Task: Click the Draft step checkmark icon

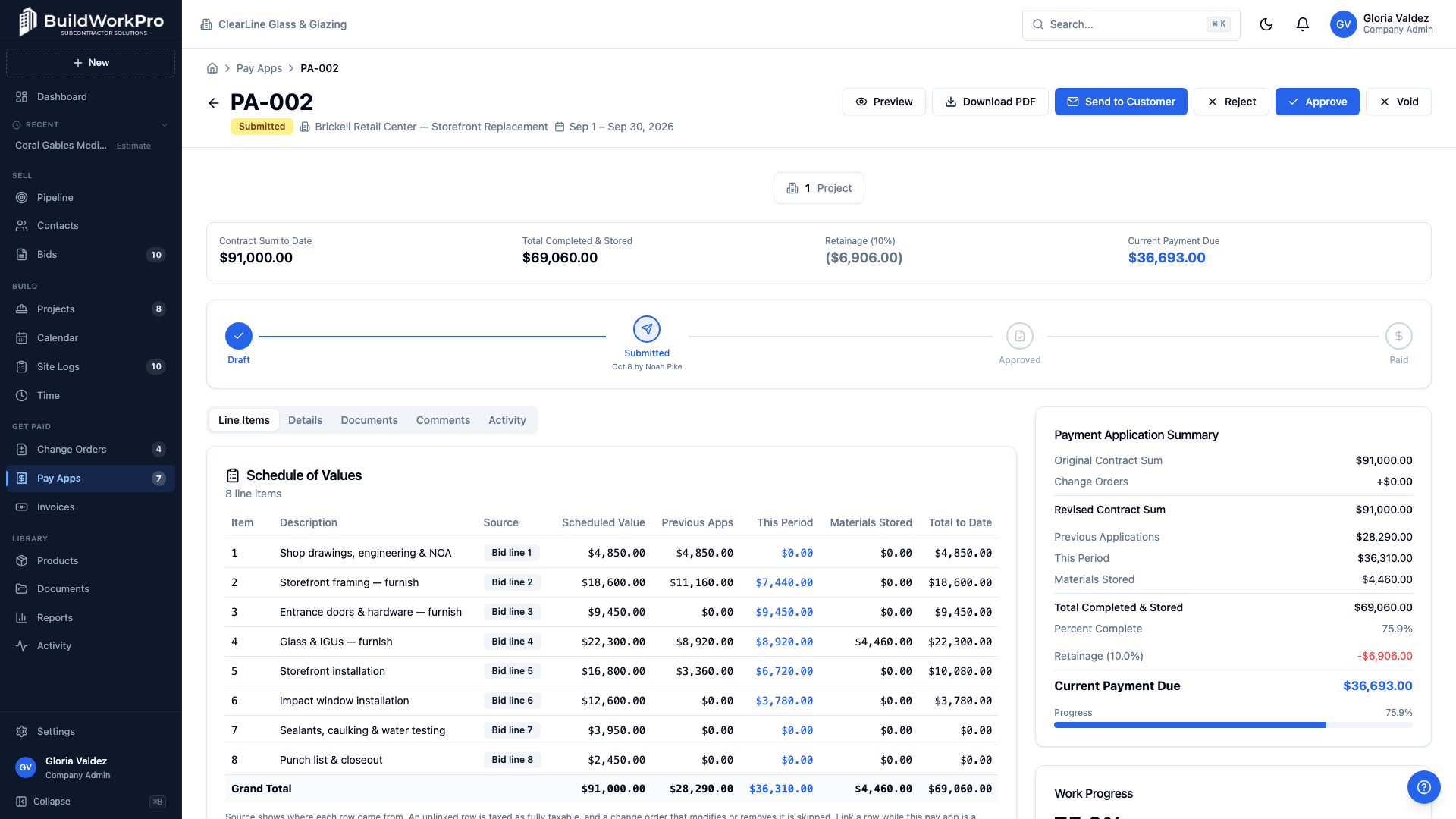Action: (239, 336)
